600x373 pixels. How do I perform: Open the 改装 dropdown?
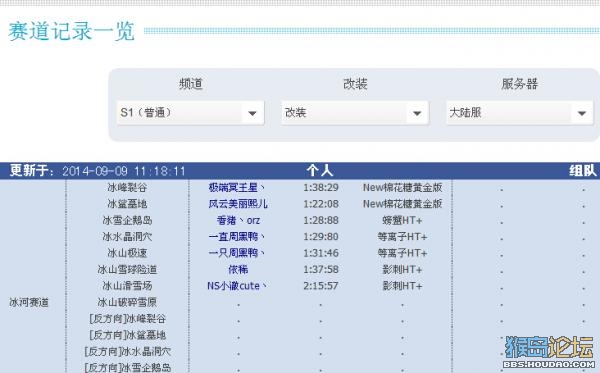(x=355, y=113)
